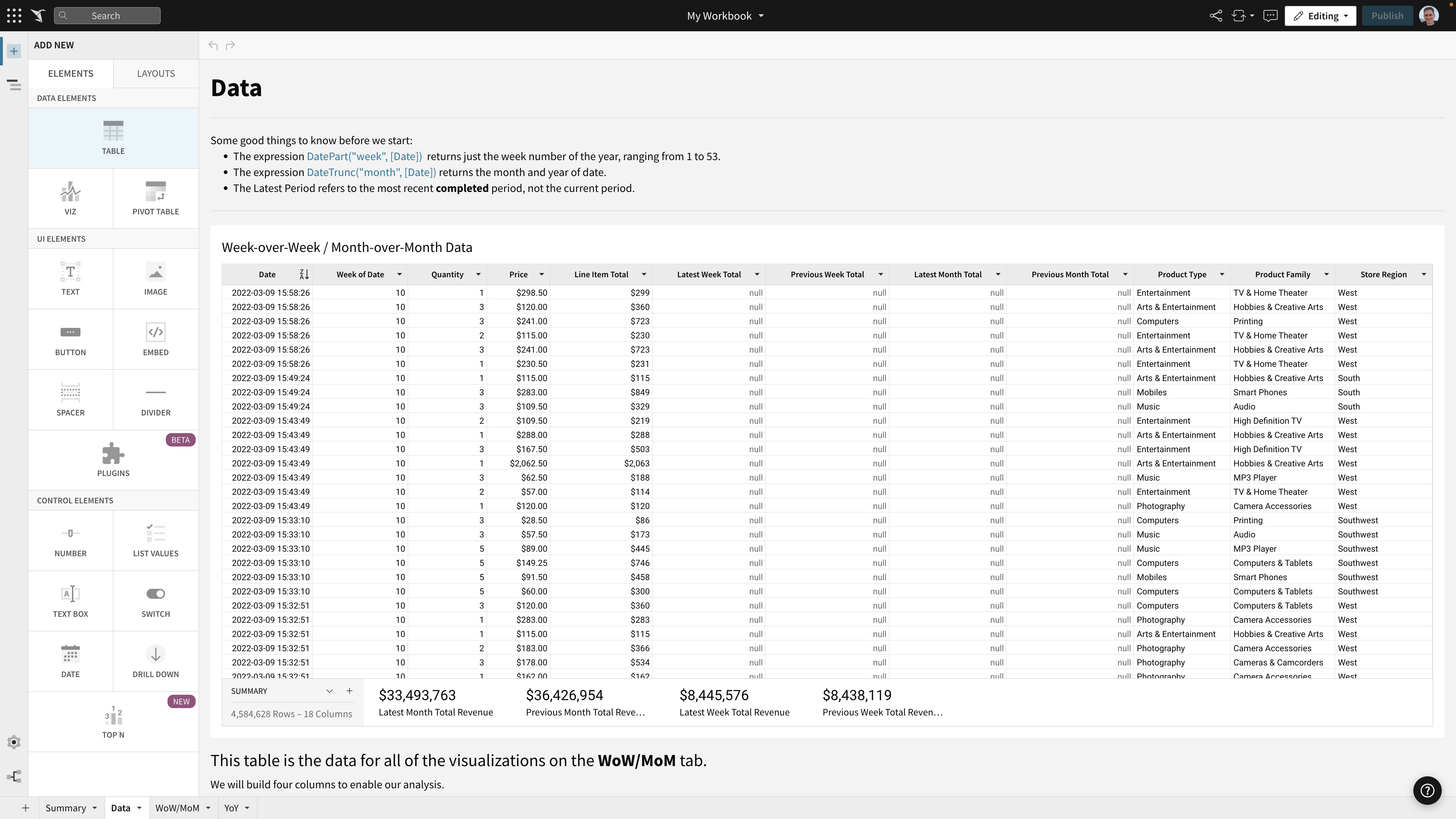Image resolution: width=1456 pixels, height=819 pixels.
Task: Click the Publish button
Action: pos(1388,15)
